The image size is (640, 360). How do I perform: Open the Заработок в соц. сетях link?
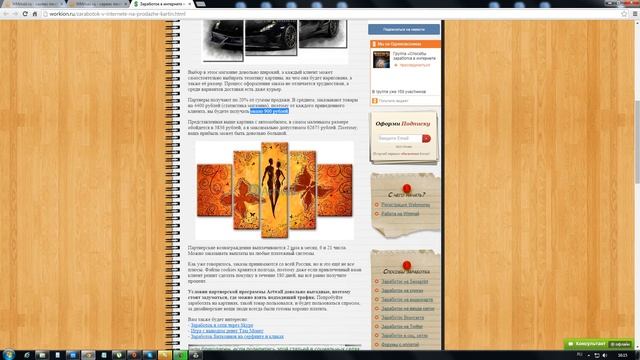(x=404, y=336)
